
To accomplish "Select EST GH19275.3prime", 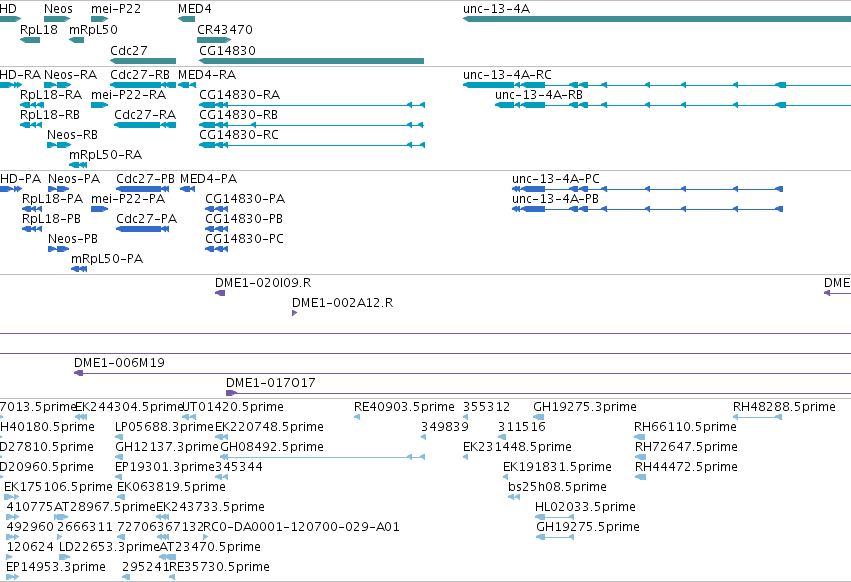I will [x=539, y=417].
